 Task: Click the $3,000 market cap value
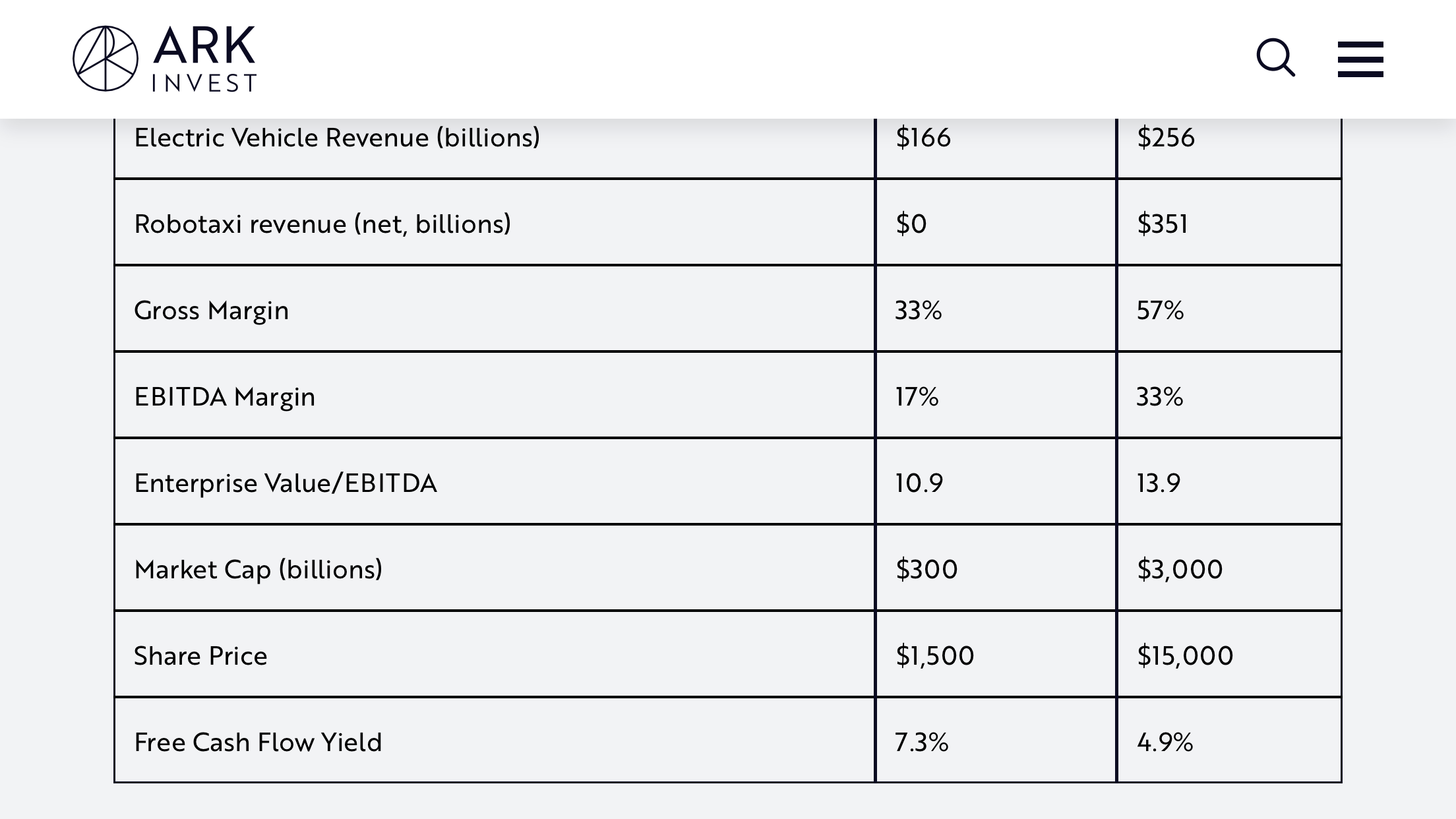tap(1180, 570)
